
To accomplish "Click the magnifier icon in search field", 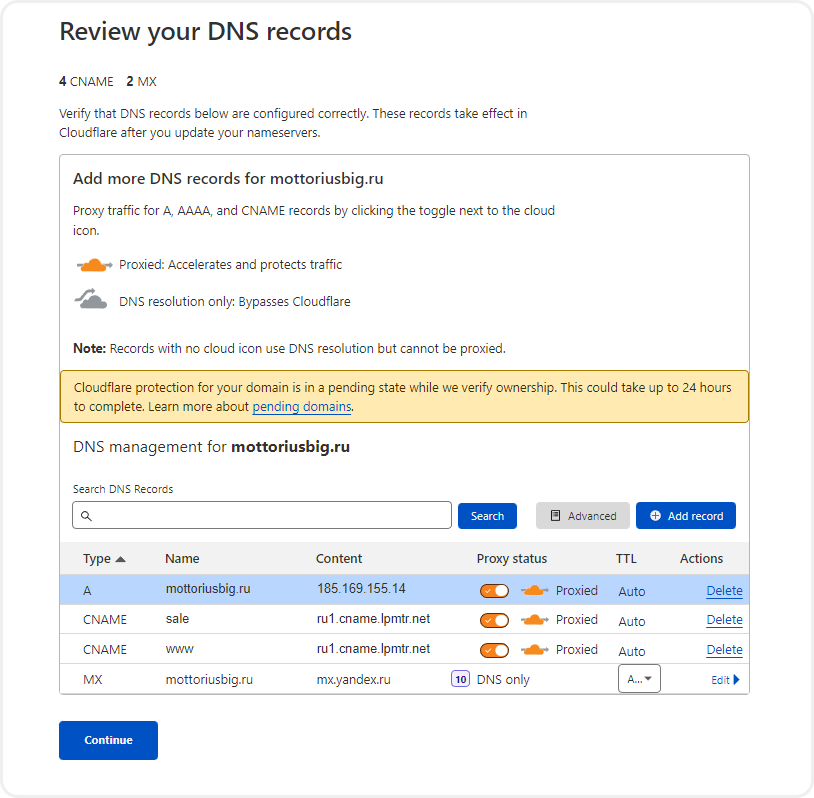I will click(87, 516).
